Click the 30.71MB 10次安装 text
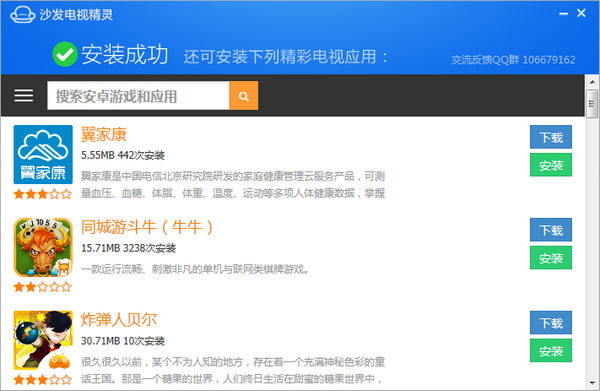 (x=123, y=341)
